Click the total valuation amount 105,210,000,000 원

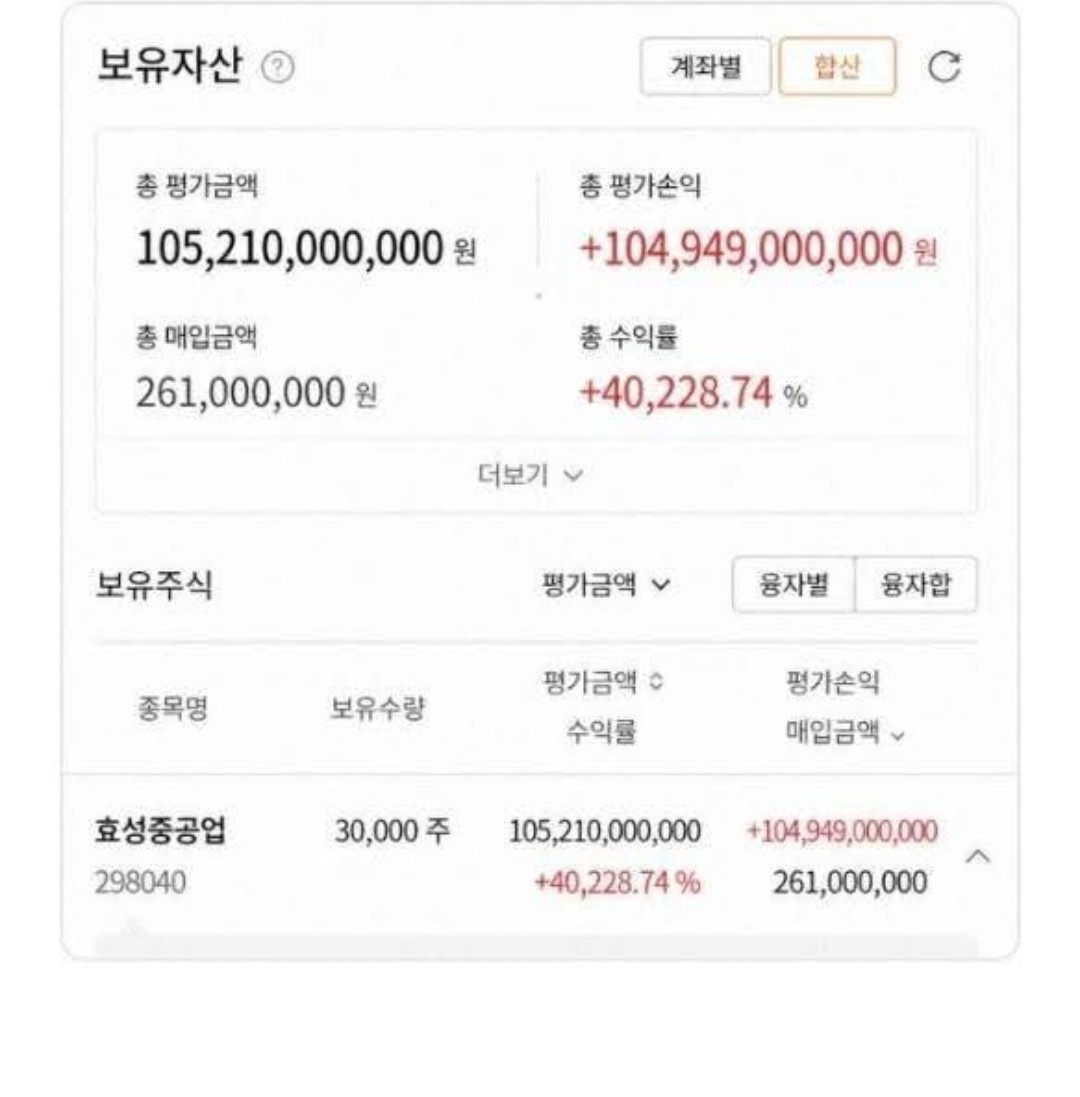pos(305,248)
